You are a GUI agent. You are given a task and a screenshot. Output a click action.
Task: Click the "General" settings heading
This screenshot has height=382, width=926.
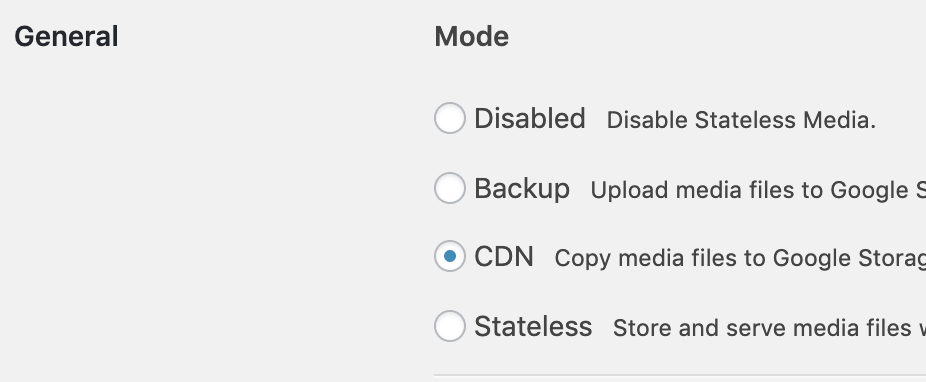(66, 37)
